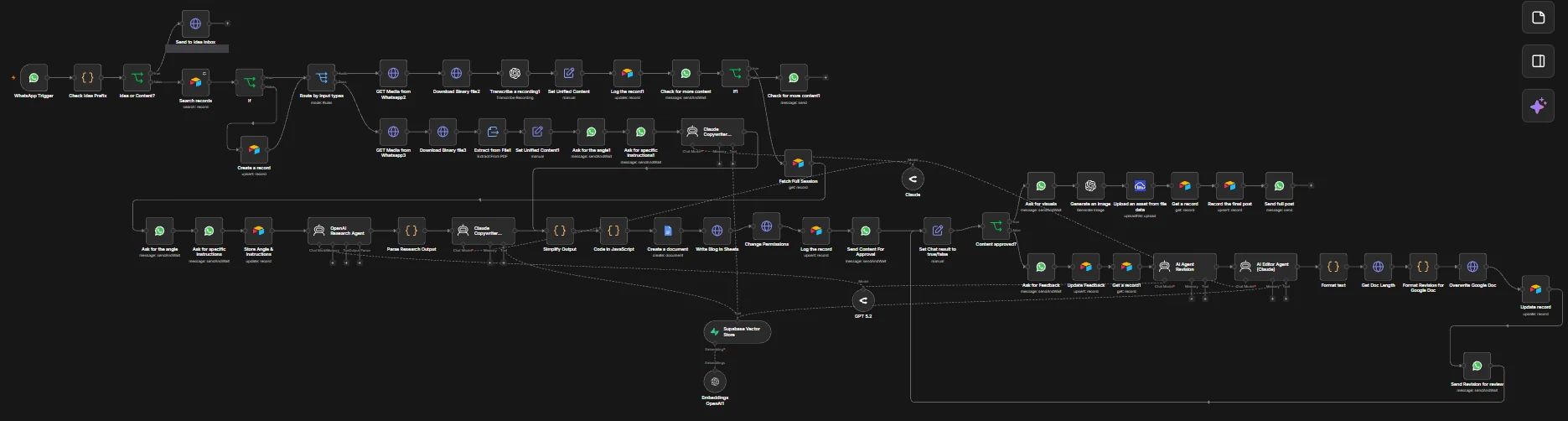Select the Download Binary file3 node
The height and width of the screenshot is (421, 1568).
[x=442, y=132]
